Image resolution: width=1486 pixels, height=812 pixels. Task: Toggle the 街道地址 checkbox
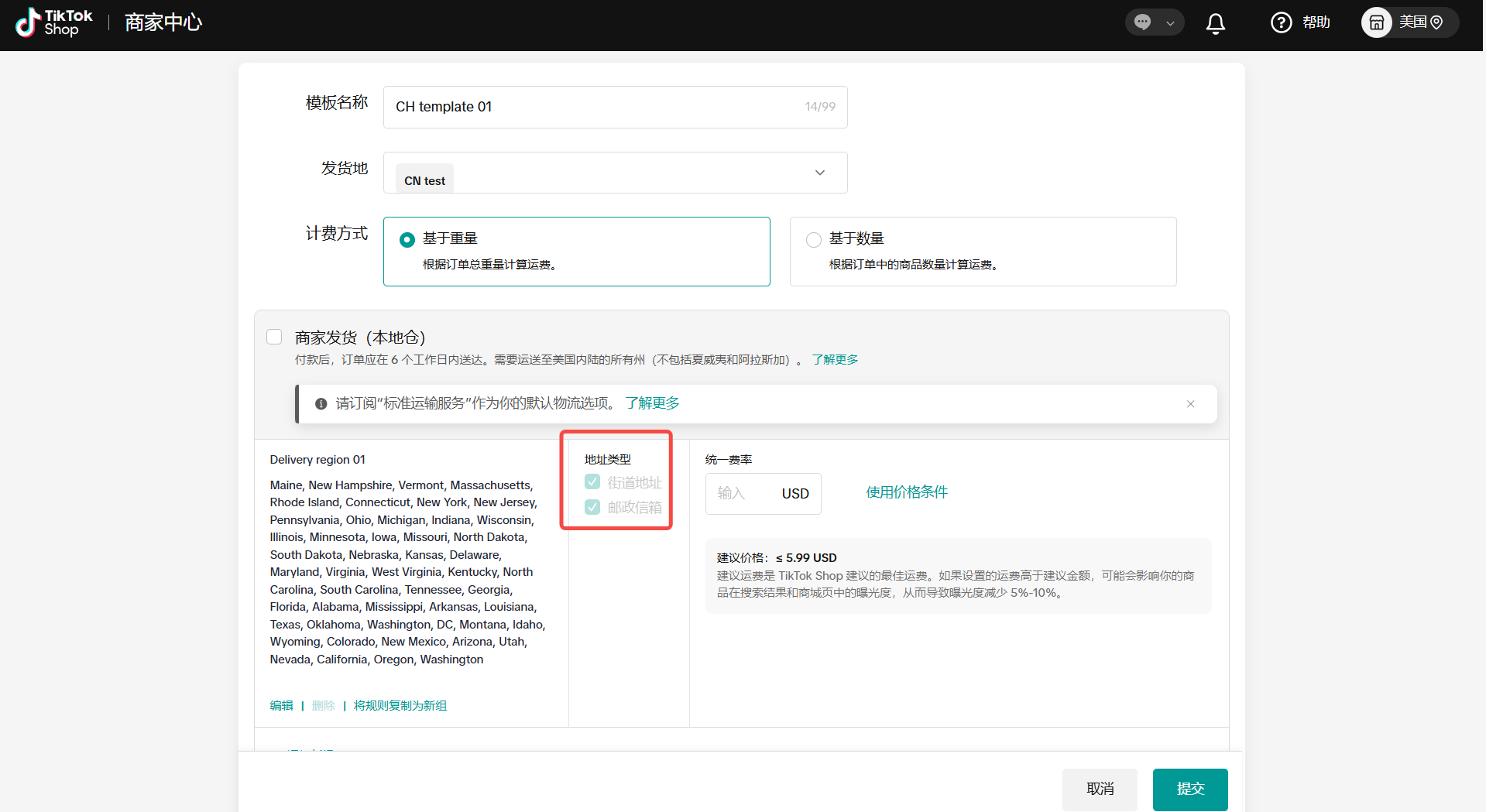(x=592, y=482)
